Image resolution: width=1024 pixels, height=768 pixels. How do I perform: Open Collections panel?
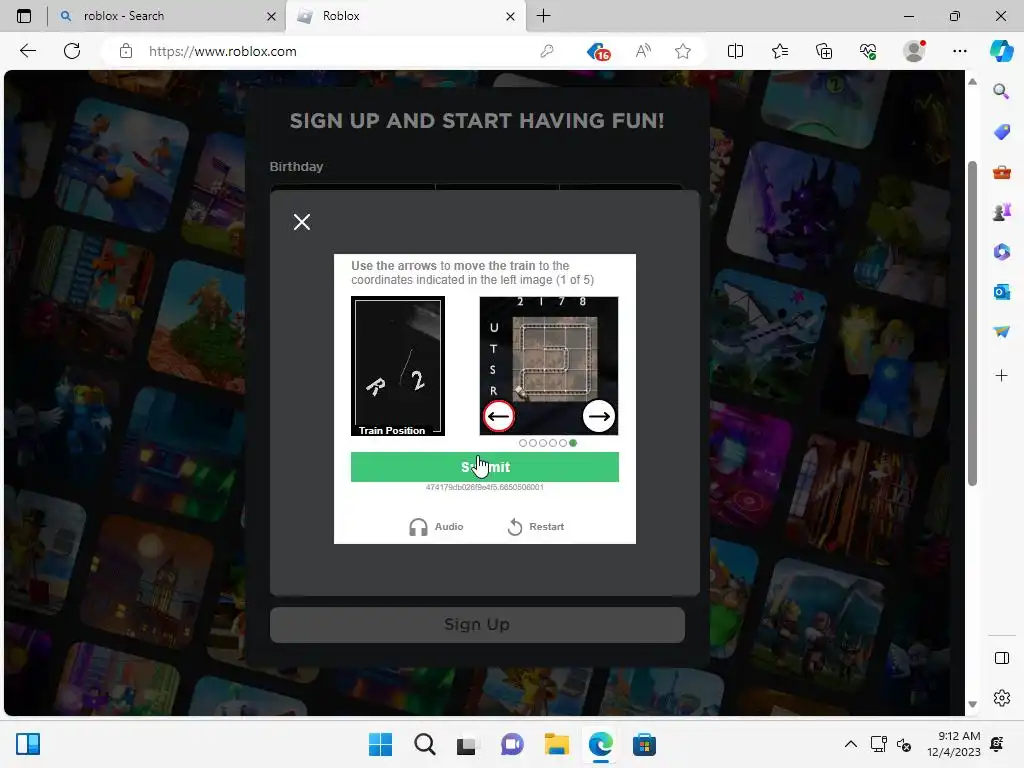[824, 51]
